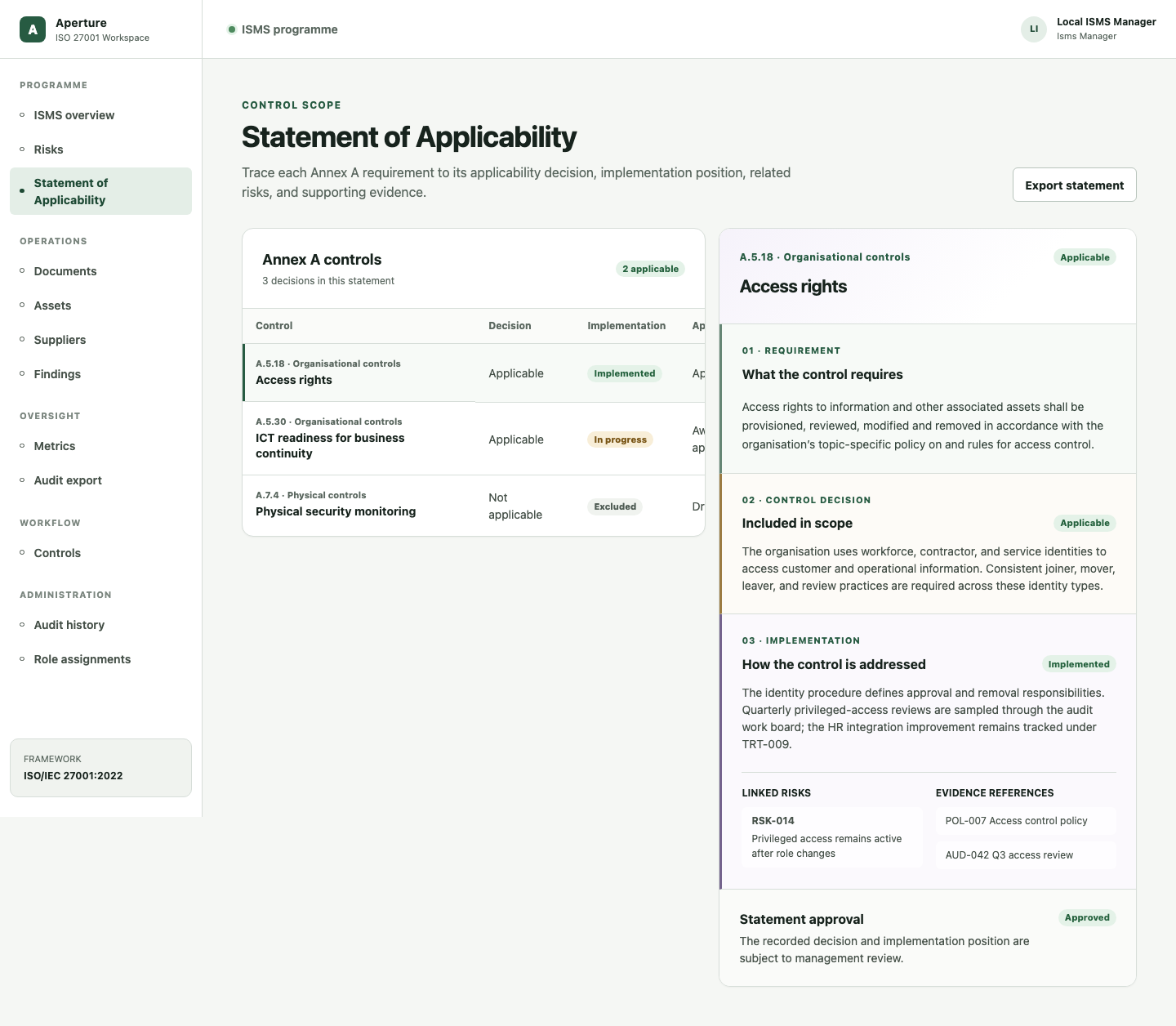Click Local ISMS Manager user name

click(x=1106, y=22)
